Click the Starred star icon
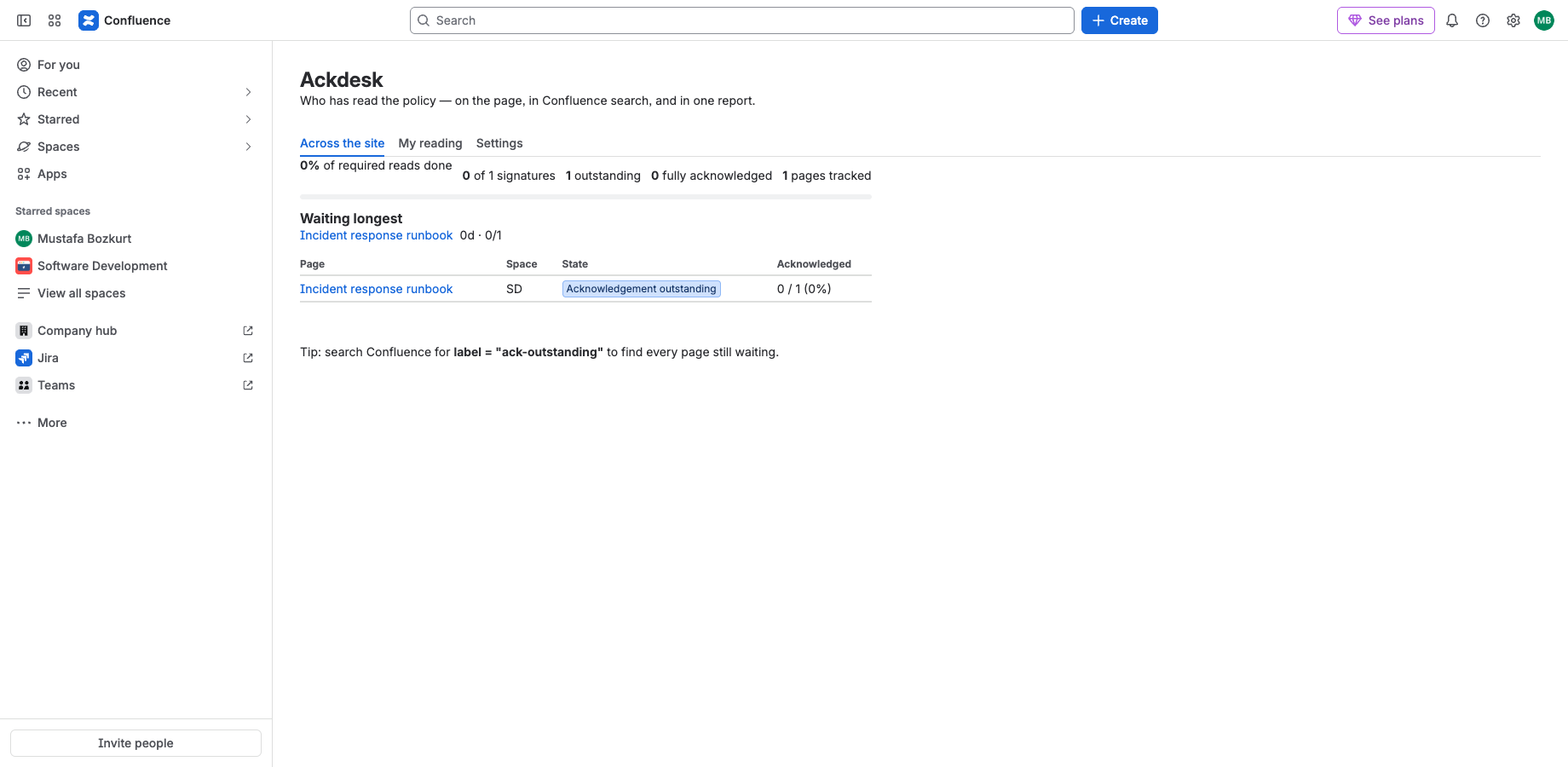Image resolution: width=1568 pixels, height=767 pixels. [24, 119]
